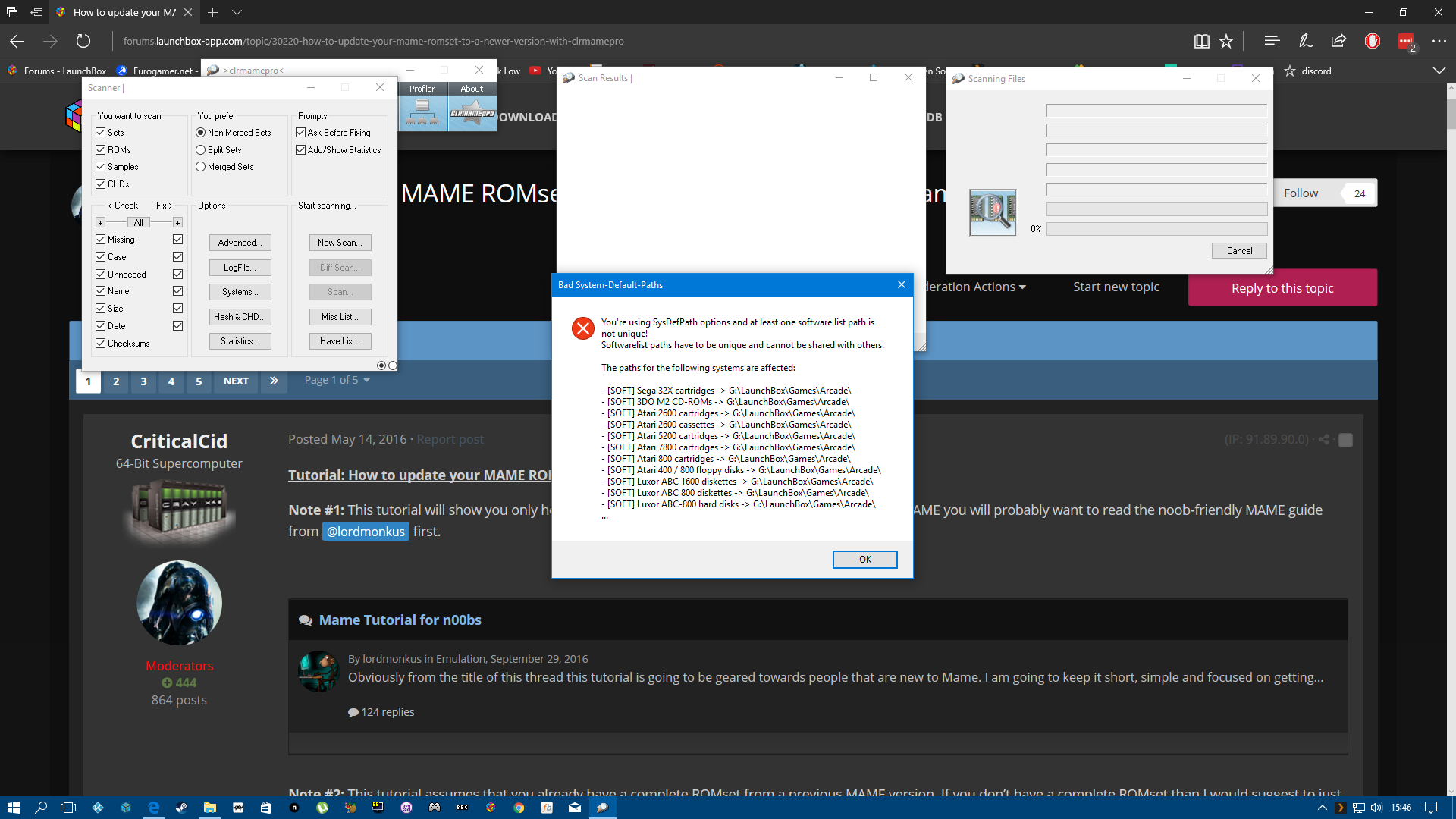Go back with the browser back arrow

click(x=17, y=41)
